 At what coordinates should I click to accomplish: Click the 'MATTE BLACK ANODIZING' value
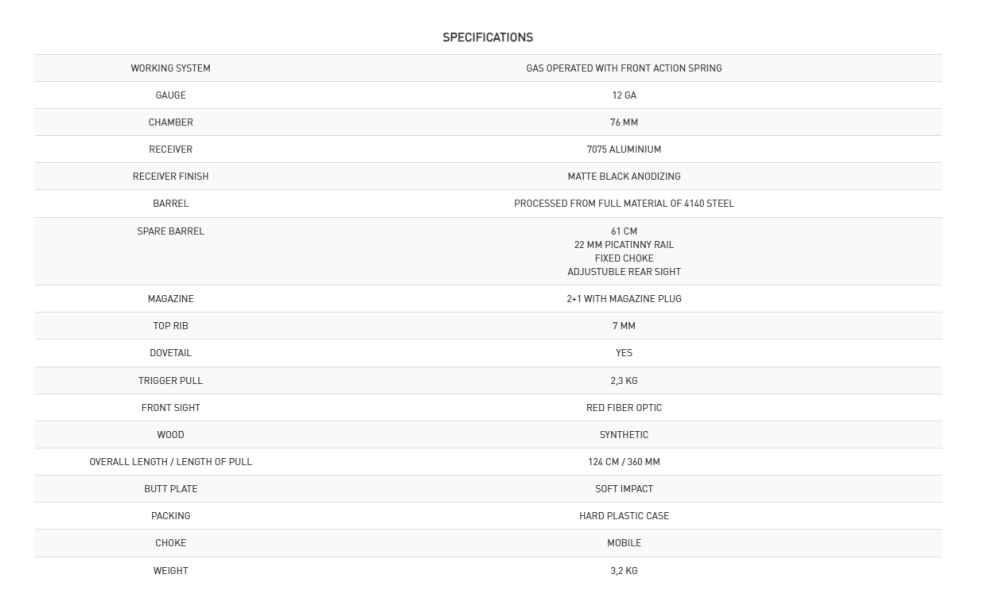pyautogui.click(x=624, y=176)
